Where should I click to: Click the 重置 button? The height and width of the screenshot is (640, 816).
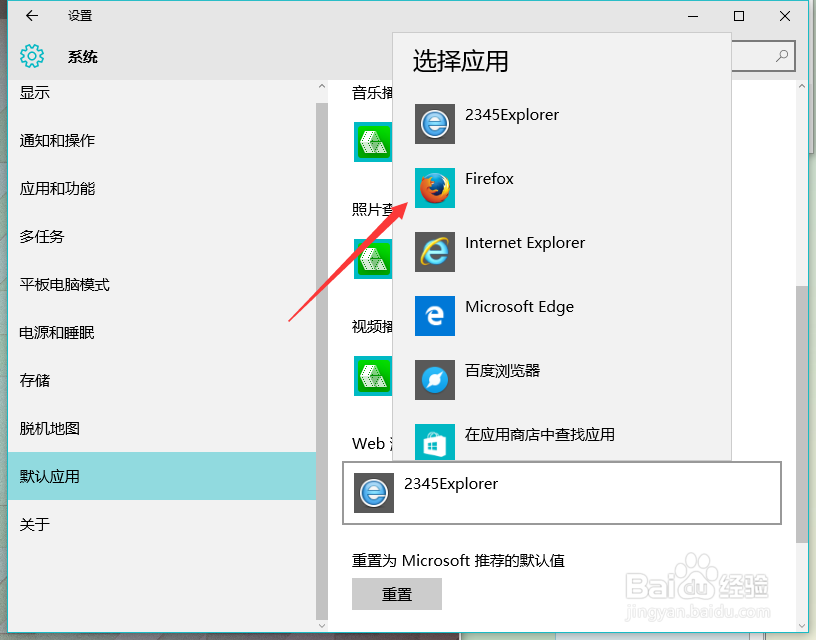coord(396,594)
